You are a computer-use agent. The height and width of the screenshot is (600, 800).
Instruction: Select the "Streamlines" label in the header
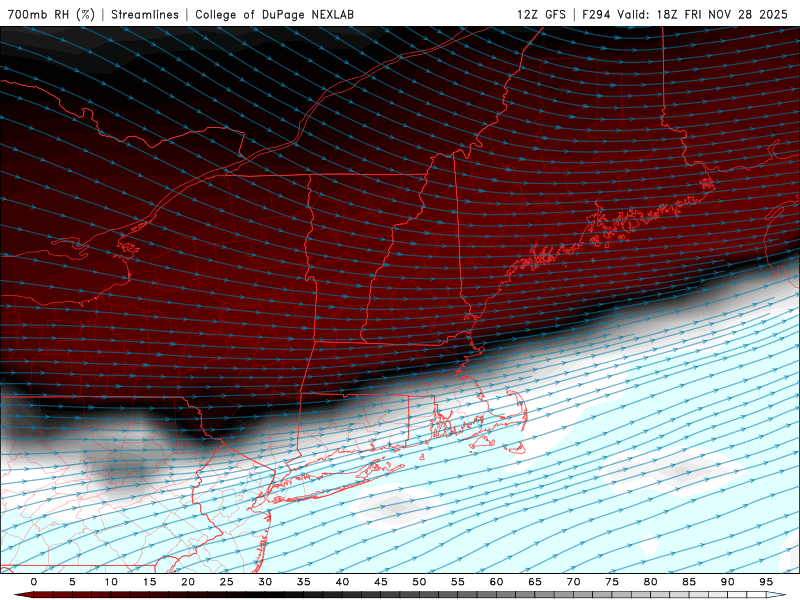(x=145, y=14)
